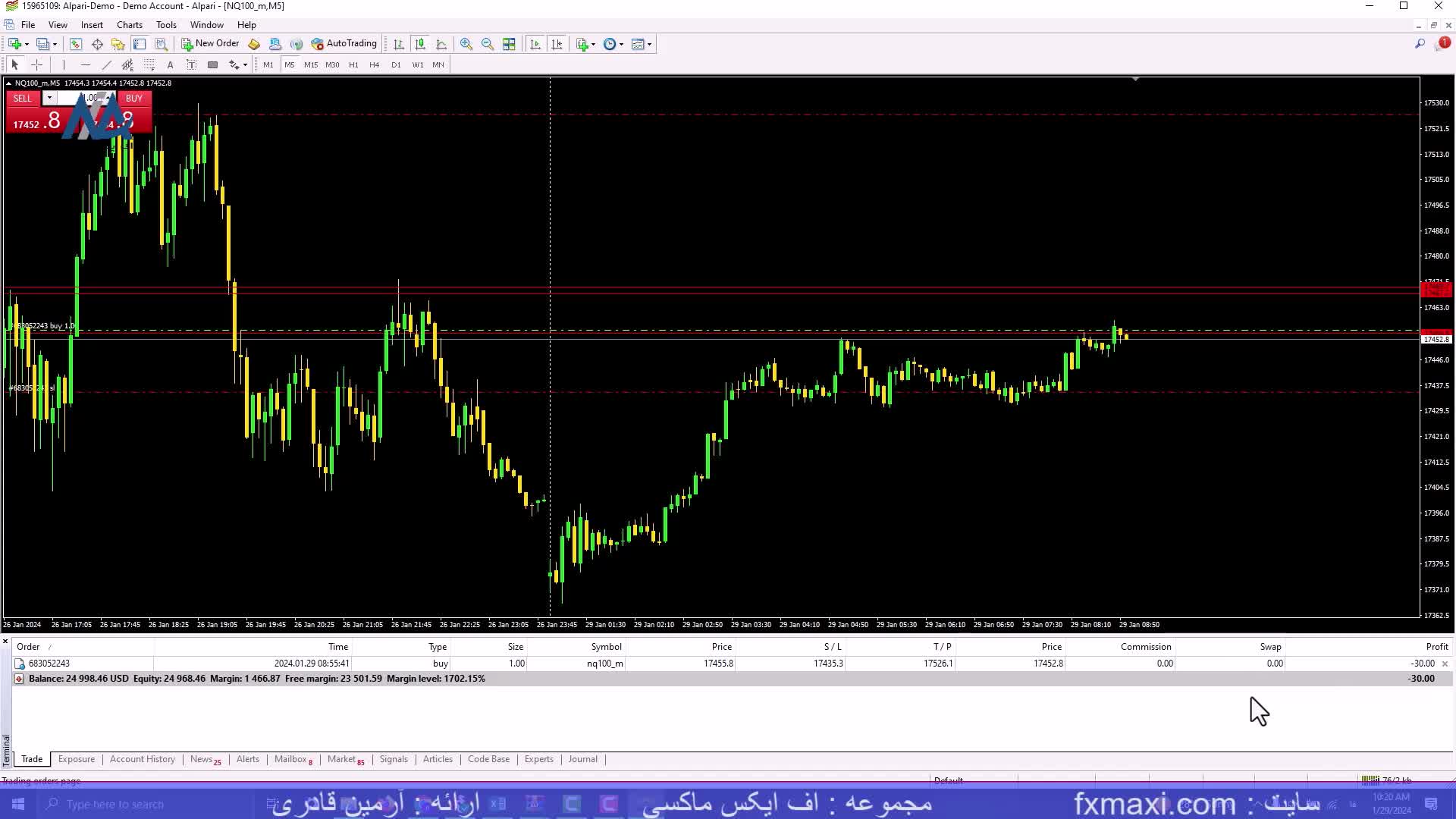Click the Zoom Out magnifier icon
Screen dimensions: 1456x819
[x=487, y=44]
